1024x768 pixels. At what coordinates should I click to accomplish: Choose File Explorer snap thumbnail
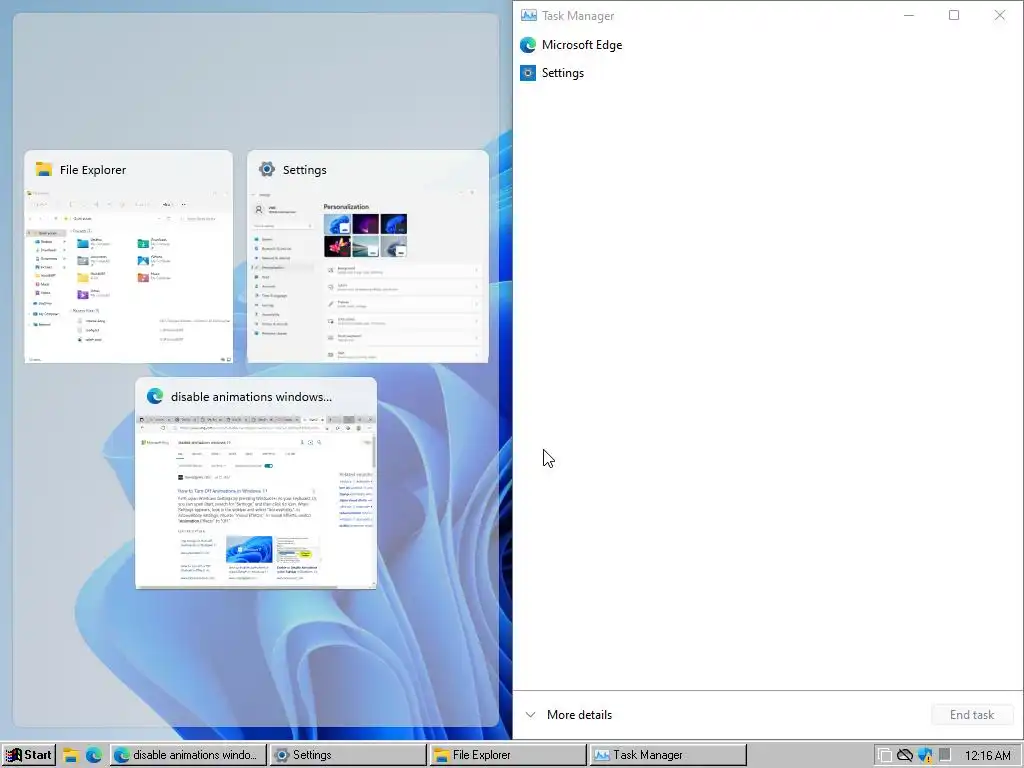[129, 257]
